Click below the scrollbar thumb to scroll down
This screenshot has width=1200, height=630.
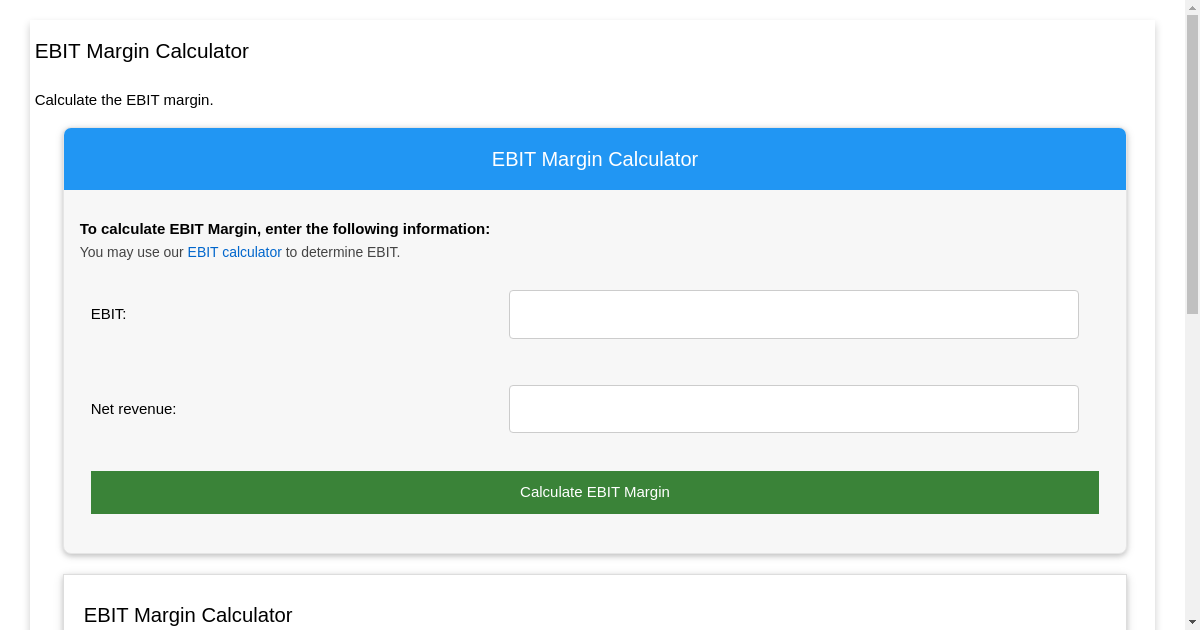click(1193, 450)
